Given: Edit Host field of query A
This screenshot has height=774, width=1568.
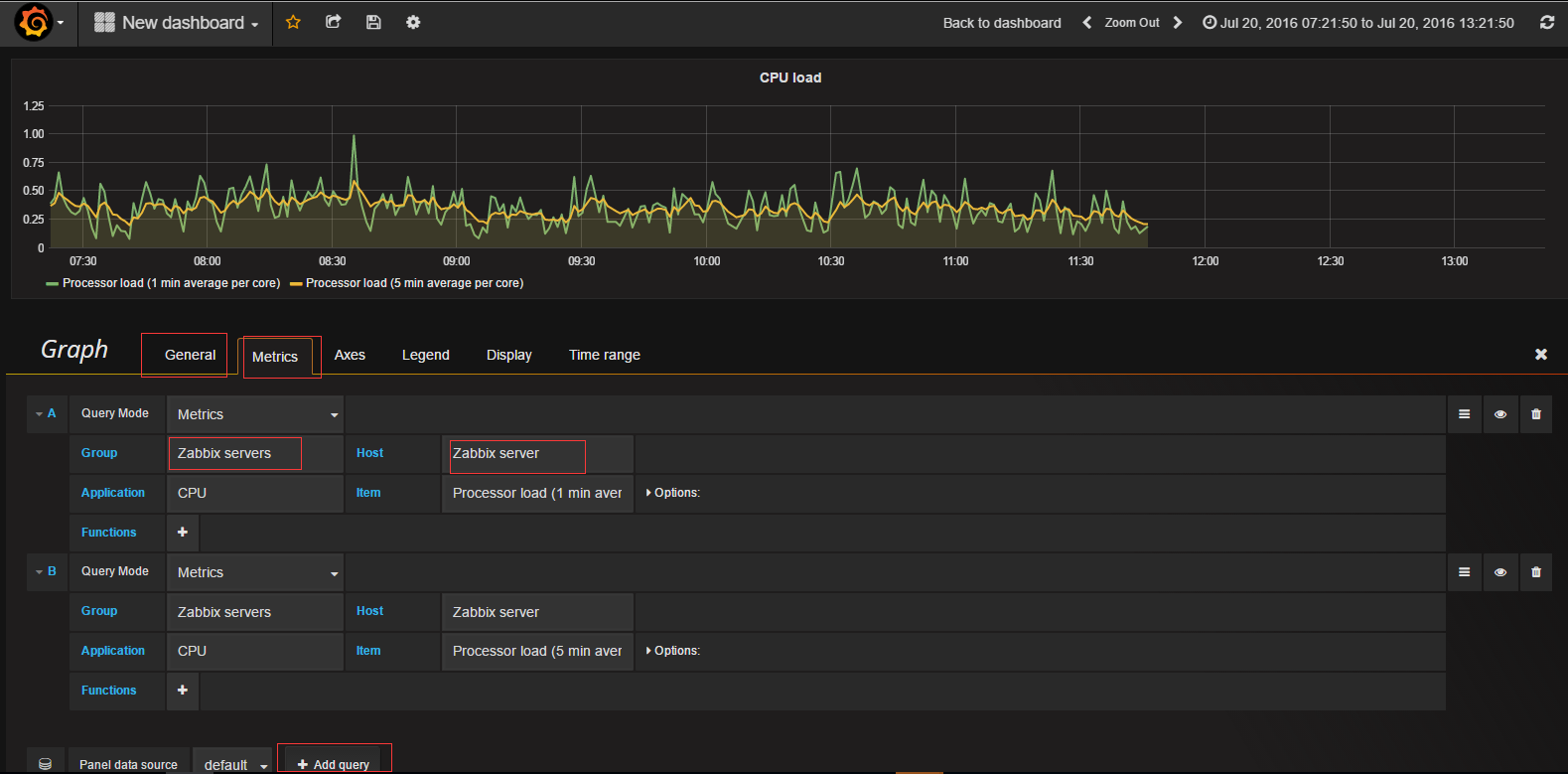Looking at the screenshot, I should click(537, 453).
